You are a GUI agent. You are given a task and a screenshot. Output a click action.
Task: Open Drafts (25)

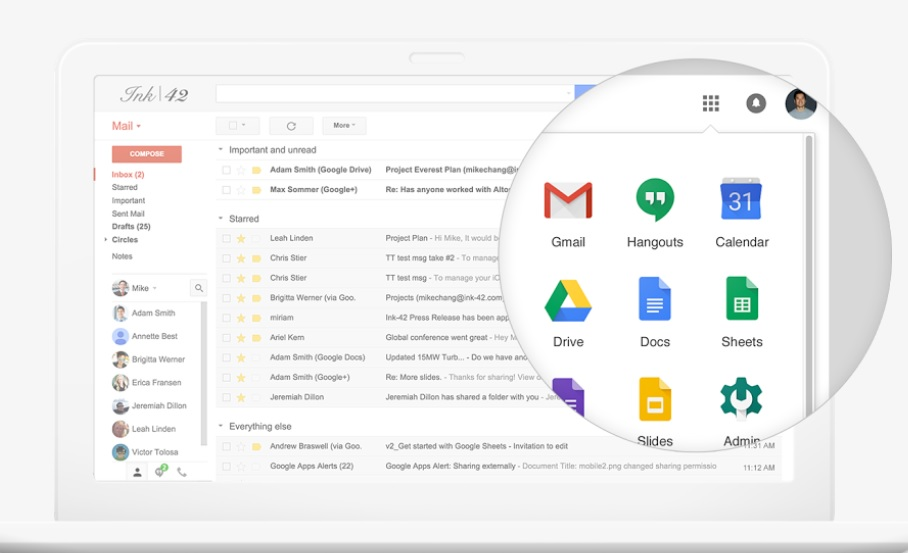[131, 226]
